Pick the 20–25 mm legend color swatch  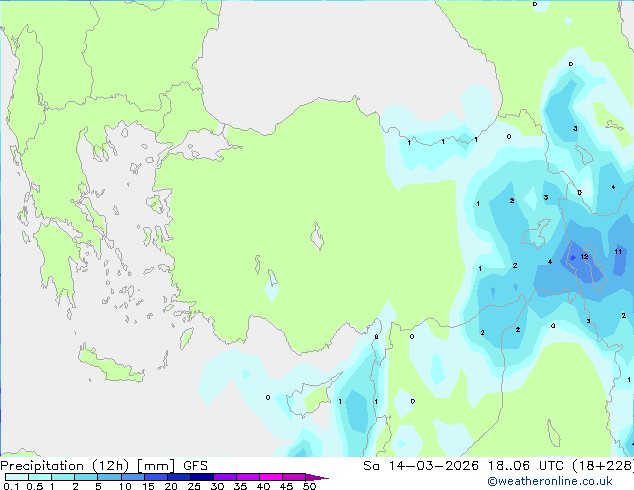pos(178,477)
